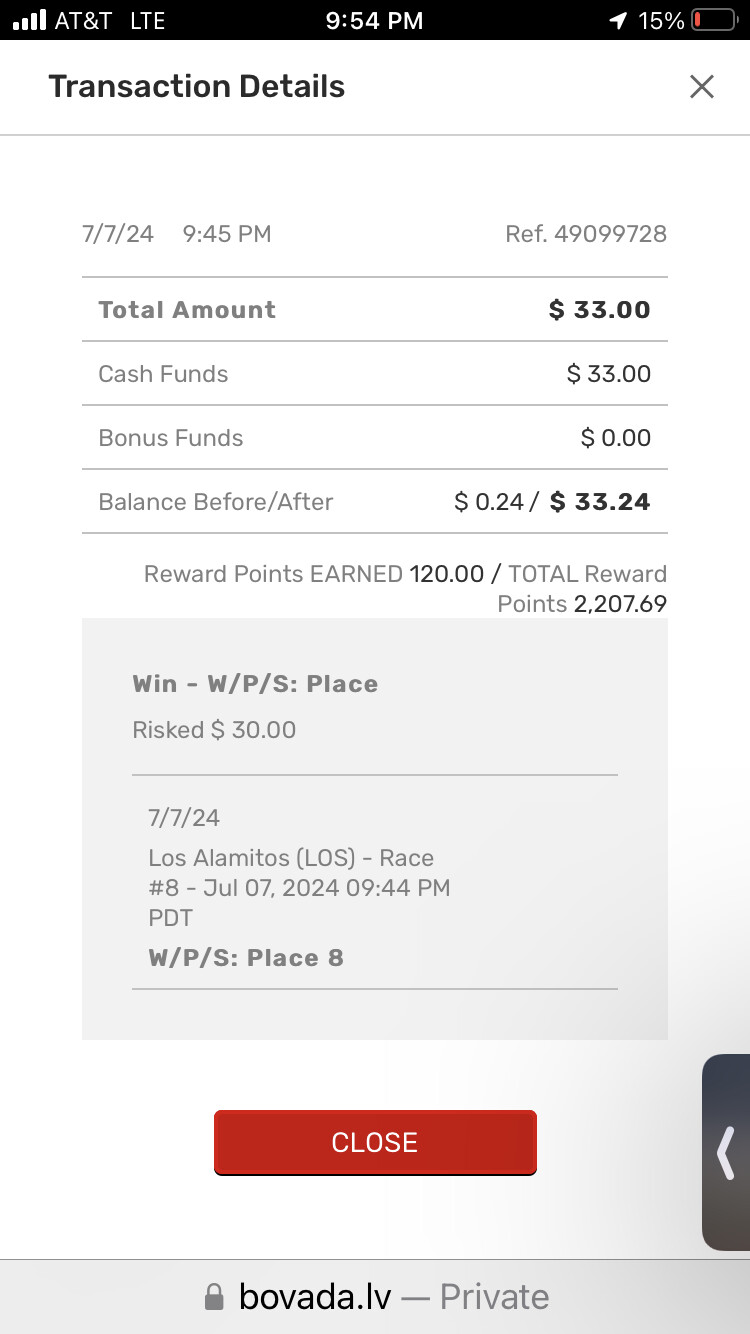The height and width of the screenshot is (1334, 750).
Task: Tap the Cash Funds row label
Action: [x=163, y=374]
